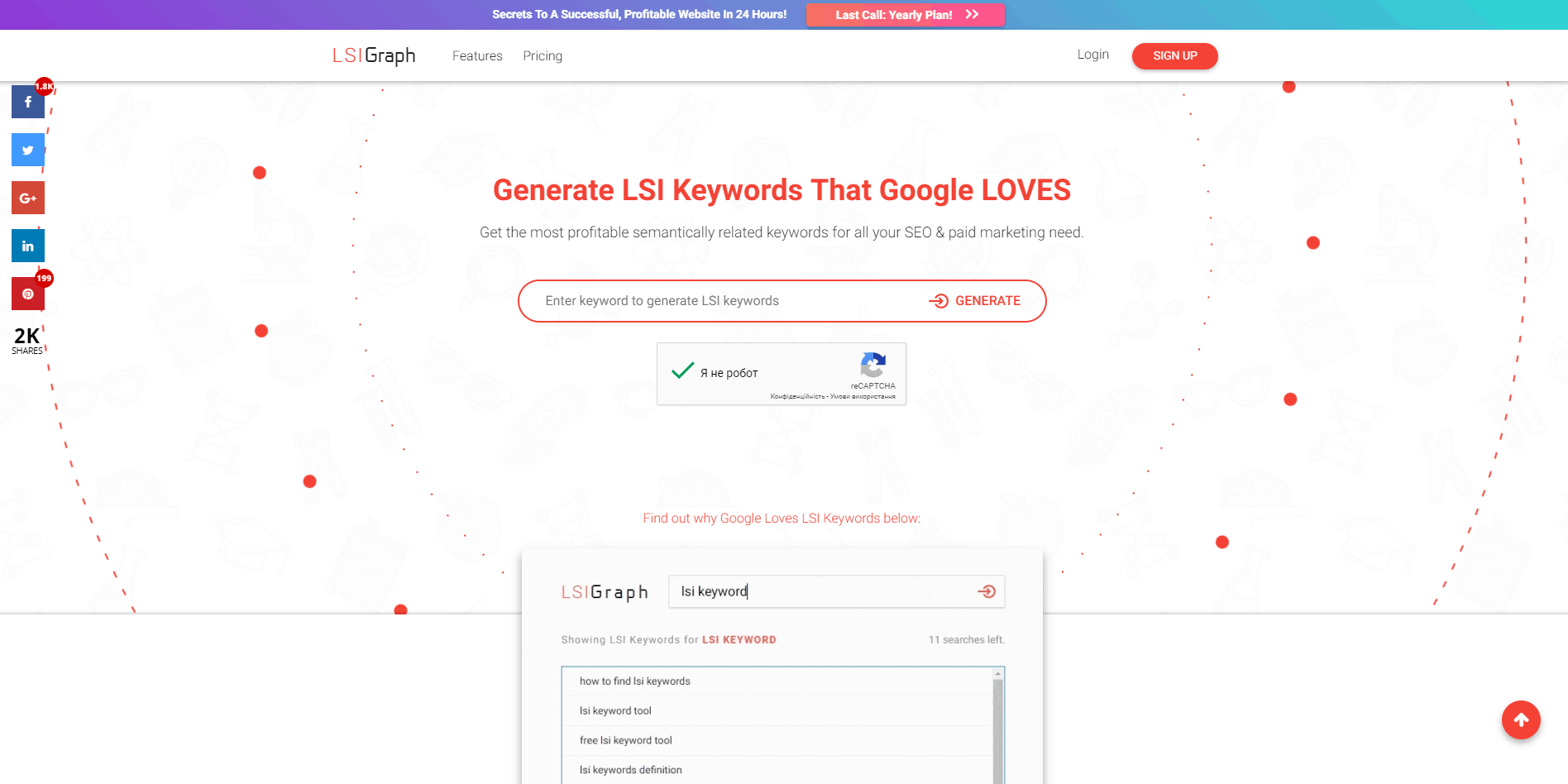The image size is (1568, 784).
Task: Click the demo 'lsi keyword' search box
Action: [836, 591]
